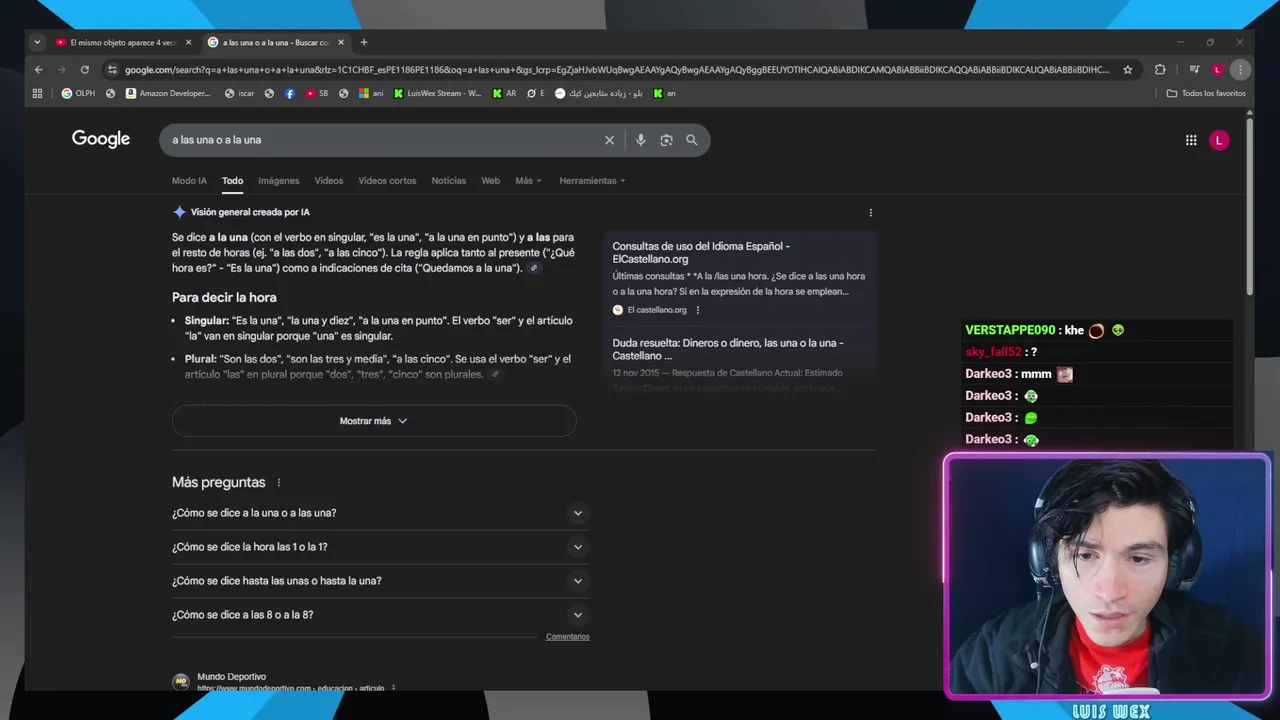Screen dimensions: 1280x720
Task: Expand the Más search filter dropdown
Action: [x=528, y=181]
